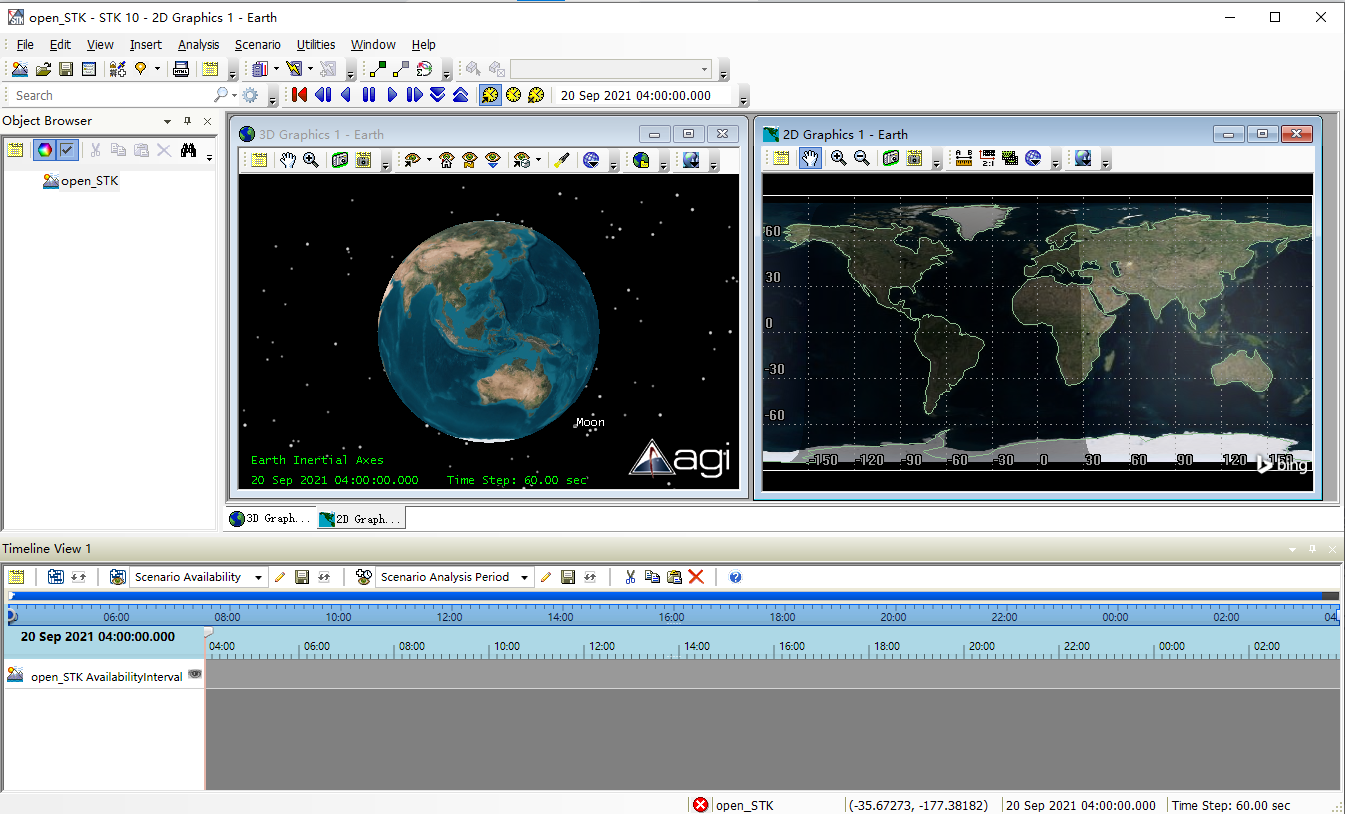
Task: Toggle the second clock animation mode
Action: pyautogui.click(x=513, y=95)
